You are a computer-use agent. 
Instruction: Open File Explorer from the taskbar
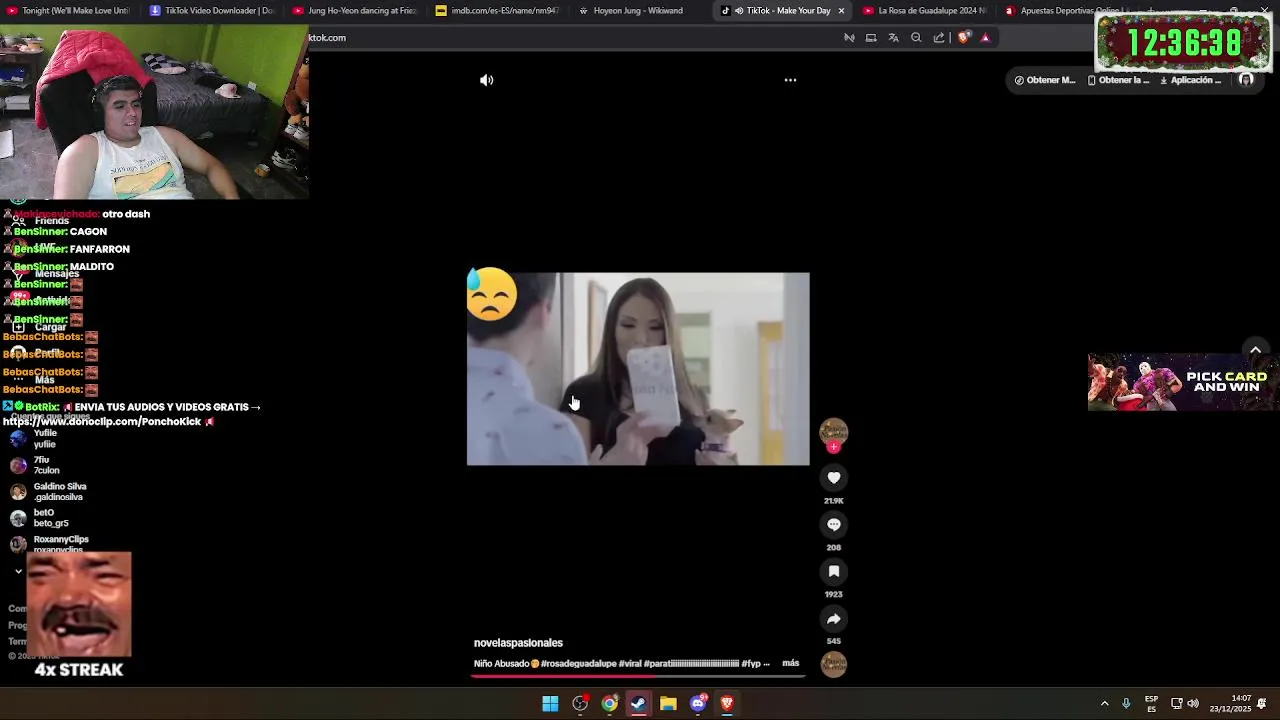tap(668, 704)
